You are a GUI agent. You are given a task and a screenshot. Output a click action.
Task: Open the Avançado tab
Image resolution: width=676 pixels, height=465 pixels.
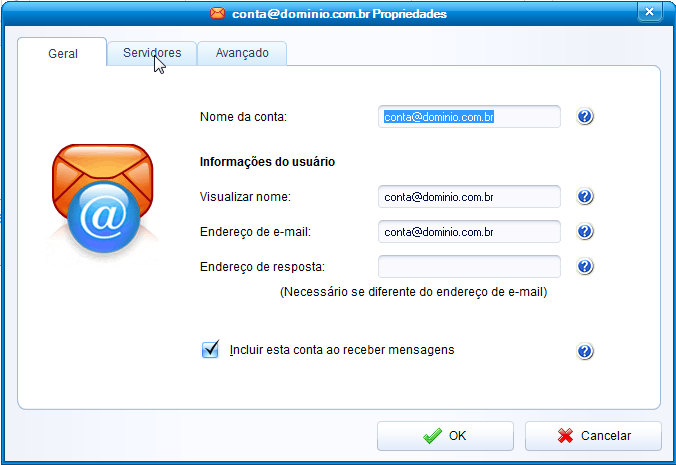click(242, 53)
